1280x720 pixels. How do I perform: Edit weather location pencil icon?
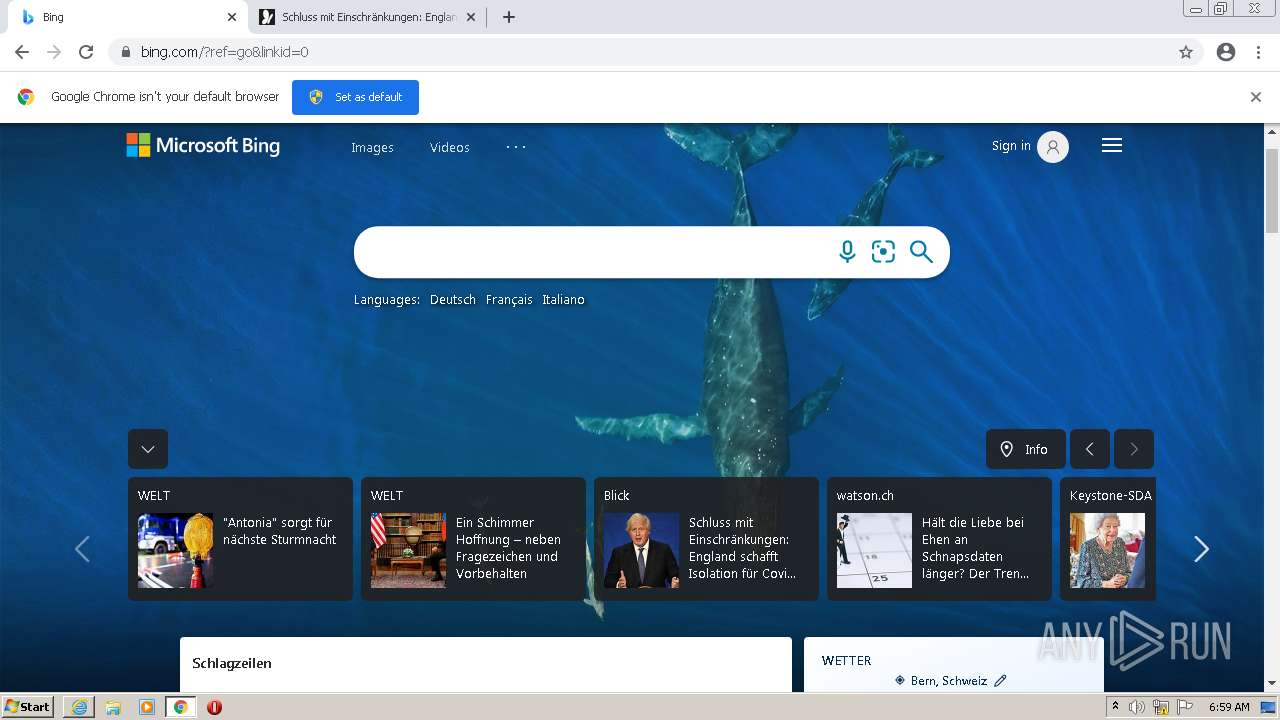[x=1000, y=681]
